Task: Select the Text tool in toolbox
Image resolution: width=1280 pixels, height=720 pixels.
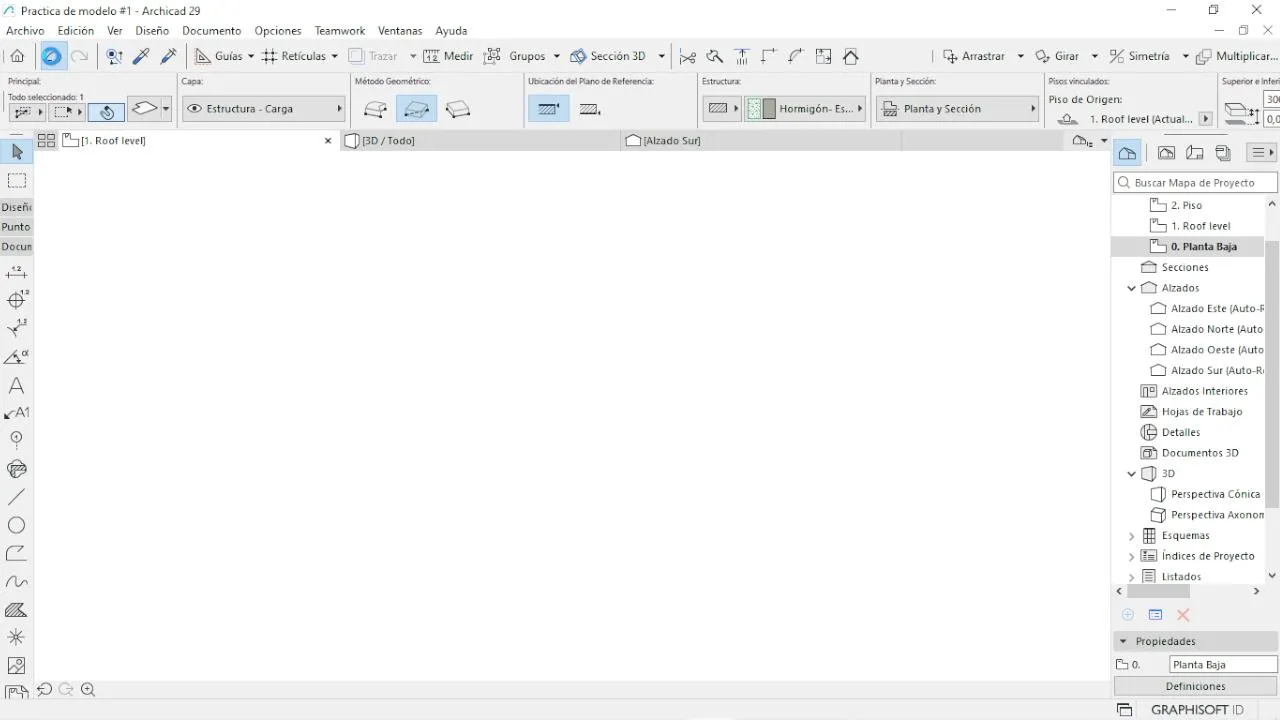Action: click(x=17, y=385)
